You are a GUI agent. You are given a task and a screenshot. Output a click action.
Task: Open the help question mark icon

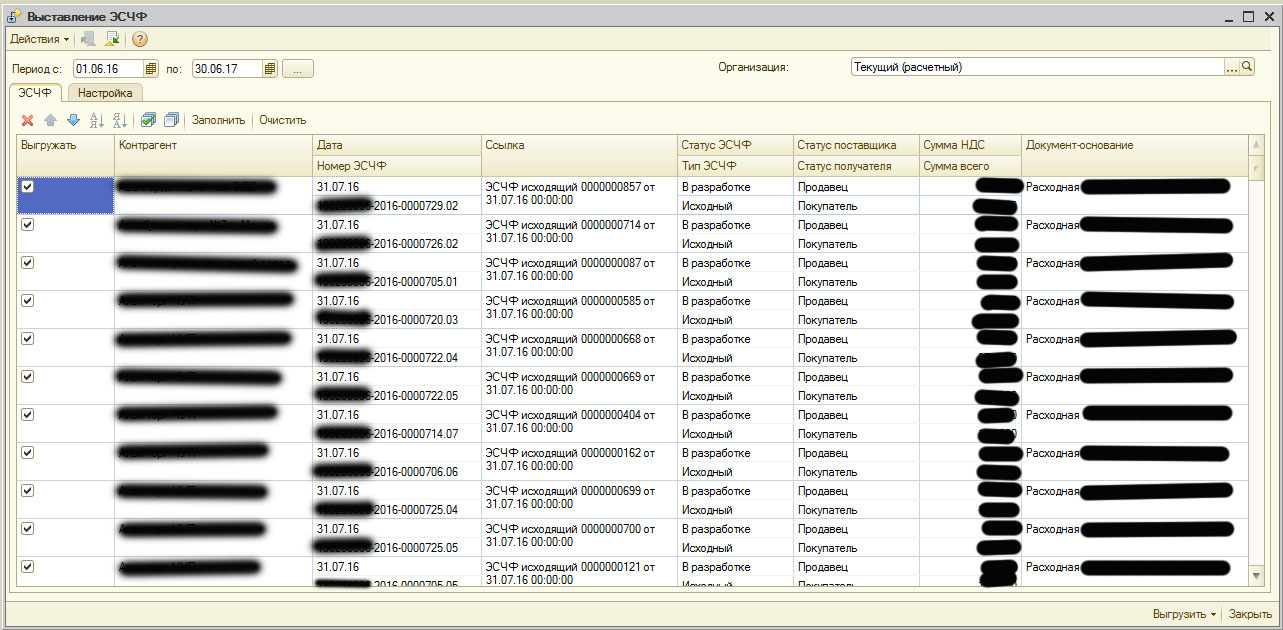pos(140,39)
